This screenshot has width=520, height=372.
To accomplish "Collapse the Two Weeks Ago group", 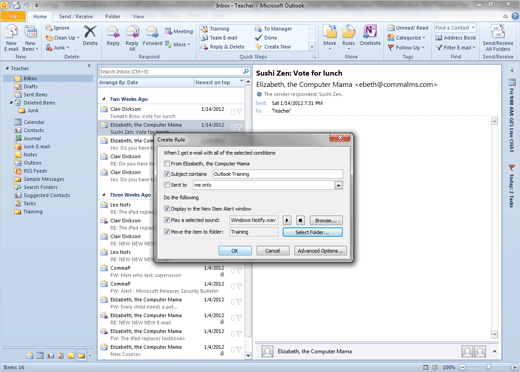I will 104,99.
